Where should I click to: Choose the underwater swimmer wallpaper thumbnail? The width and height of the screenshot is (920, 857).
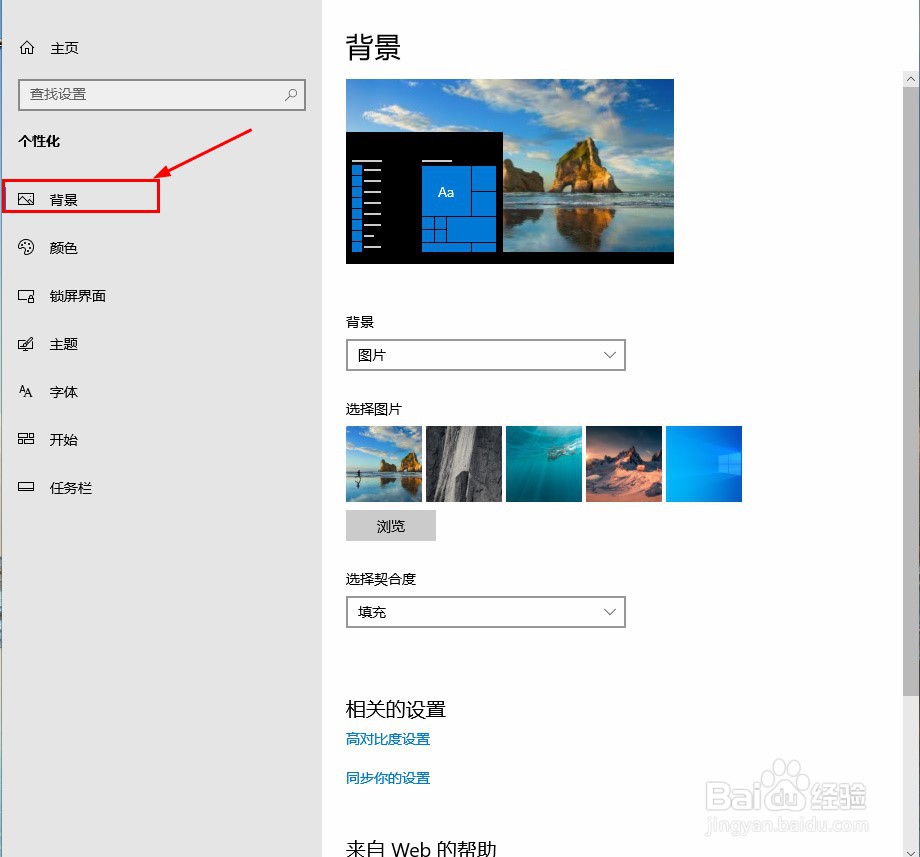pyautogui.click(x=544, y=464)
